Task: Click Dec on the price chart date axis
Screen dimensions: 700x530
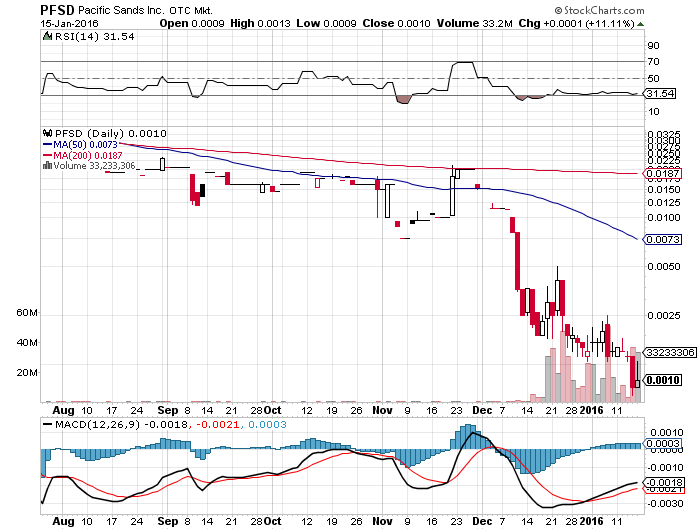Action: pos(482,410)
